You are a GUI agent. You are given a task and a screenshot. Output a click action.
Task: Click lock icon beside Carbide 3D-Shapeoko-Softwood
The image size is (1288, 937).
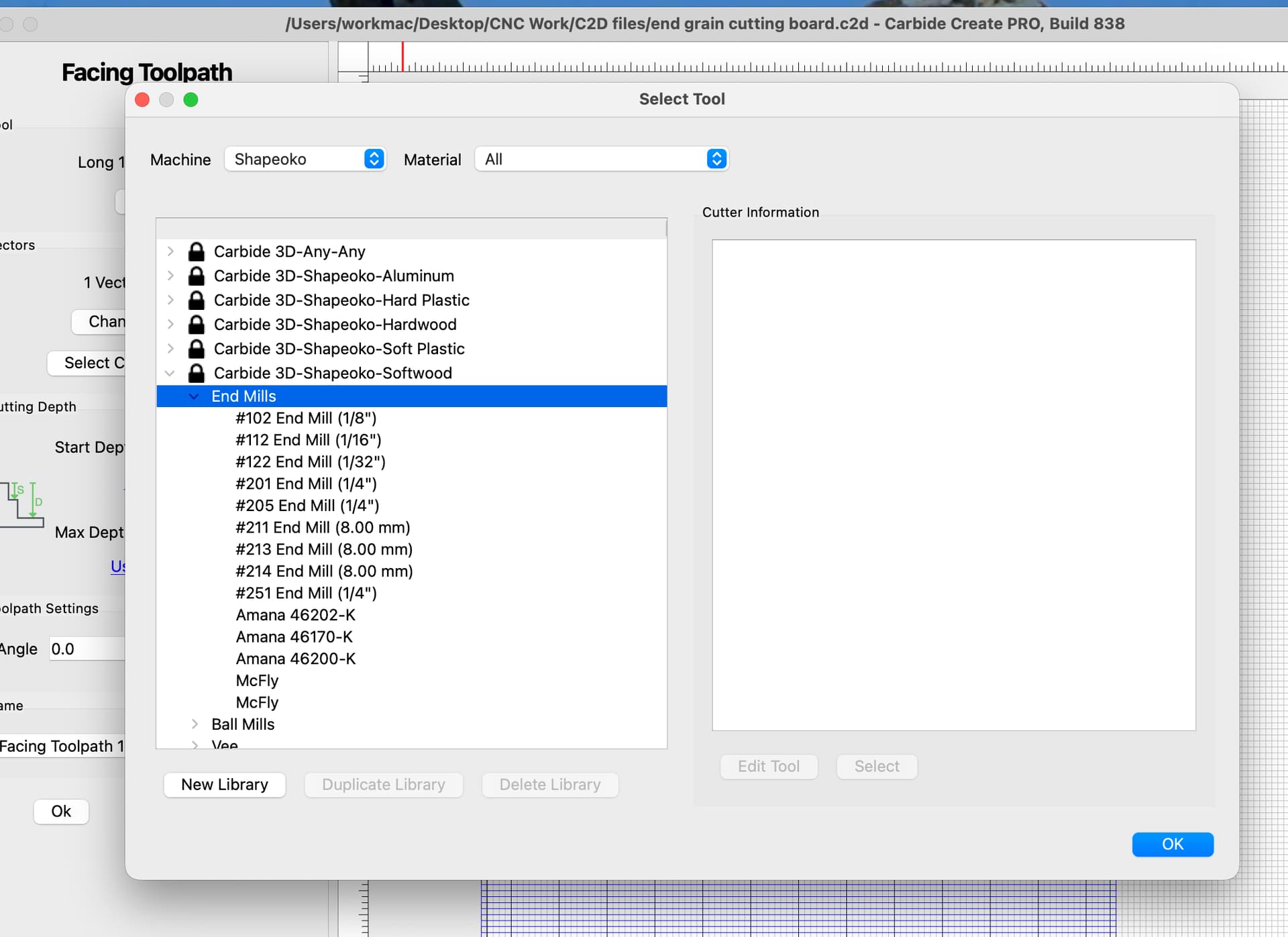pyautogui.click(x=196, y=373)
